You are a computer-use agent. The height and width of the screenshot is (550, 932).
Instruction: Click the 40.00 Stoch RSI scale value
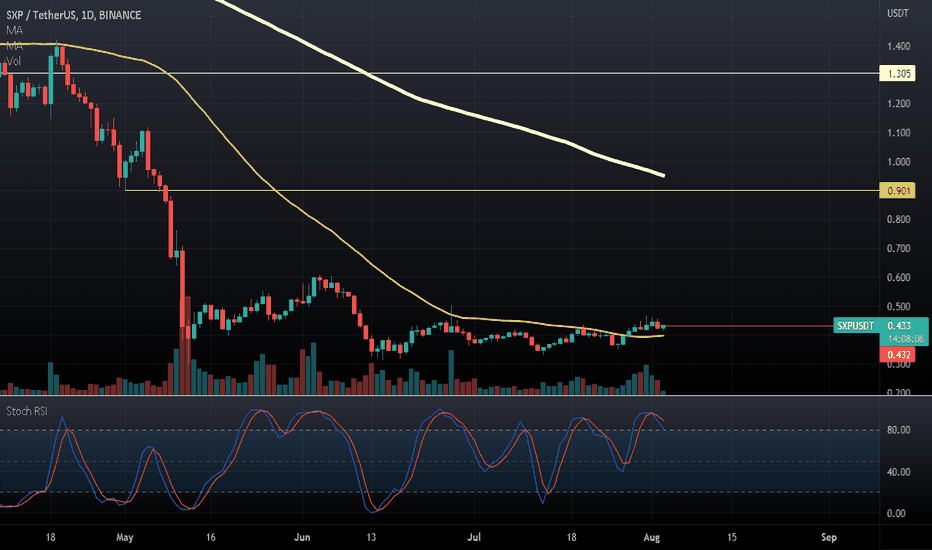(898, 472)
